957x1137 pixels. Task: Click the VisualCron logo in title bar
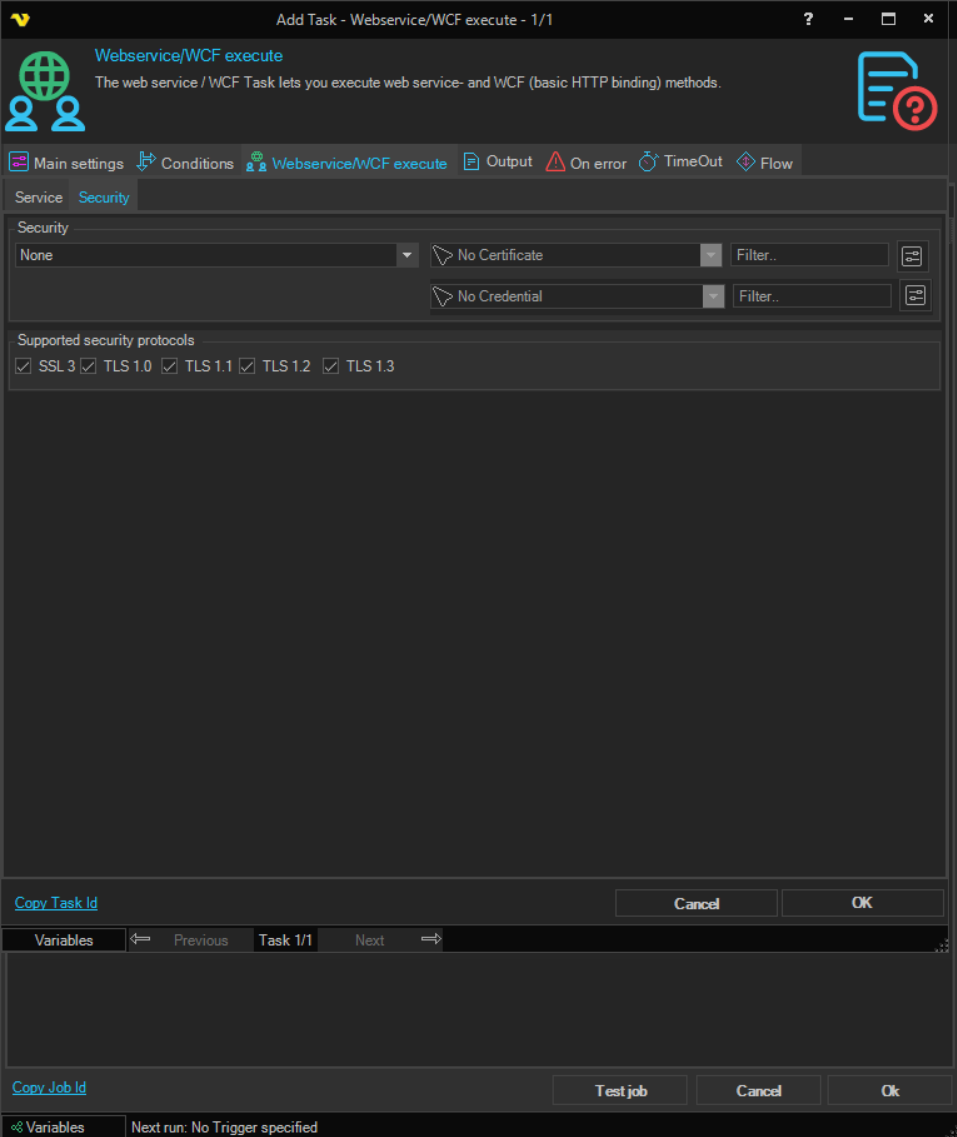coord(20,20)
